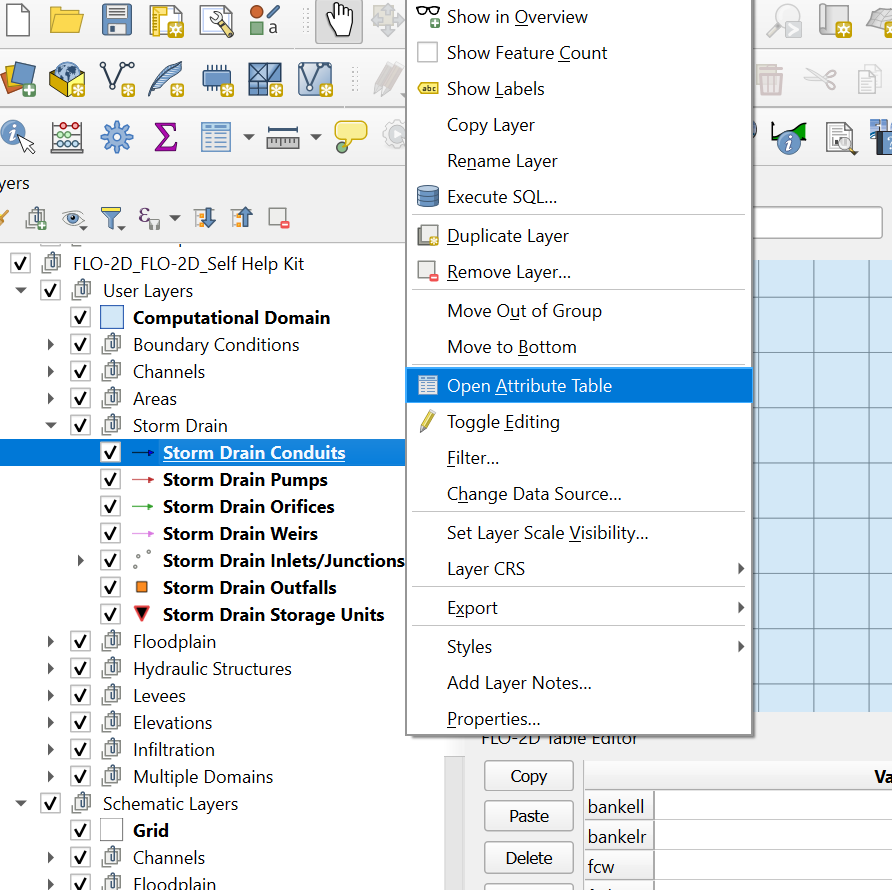Click the Paste button in Table Editor
892x890 pixels.
[528, 816]
